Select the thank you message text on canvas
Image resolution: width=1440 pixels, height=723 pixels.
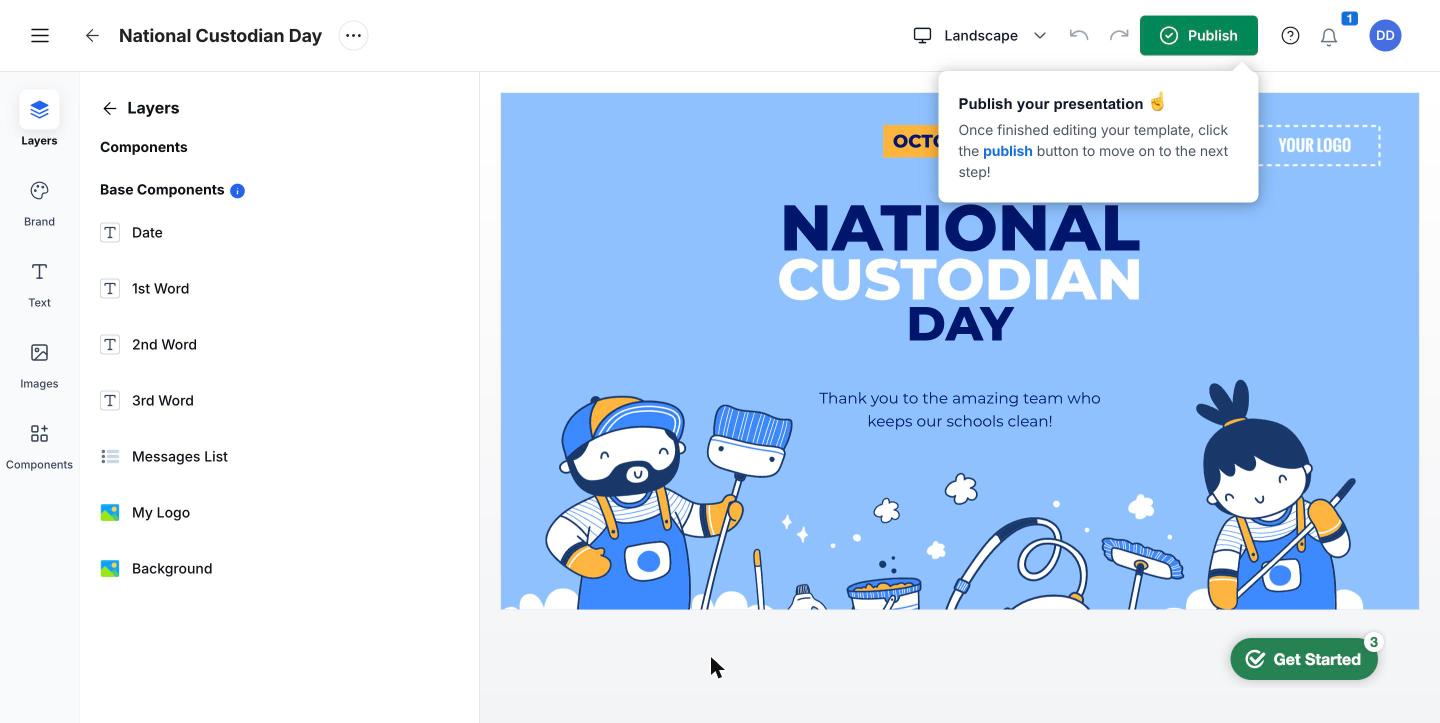click(x=960, y=410)
